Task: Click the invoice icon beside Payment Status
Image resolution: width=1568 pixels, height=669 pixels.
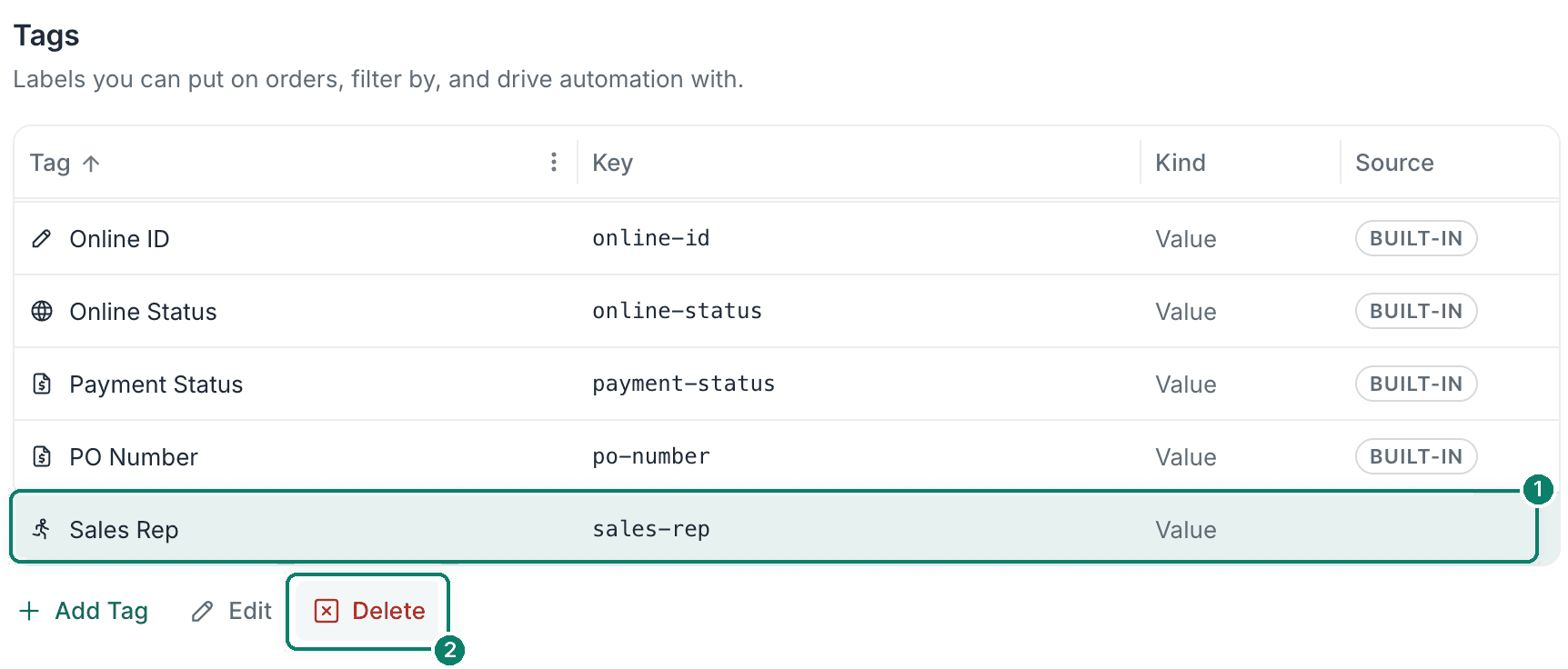Action: tap(42, 384)
